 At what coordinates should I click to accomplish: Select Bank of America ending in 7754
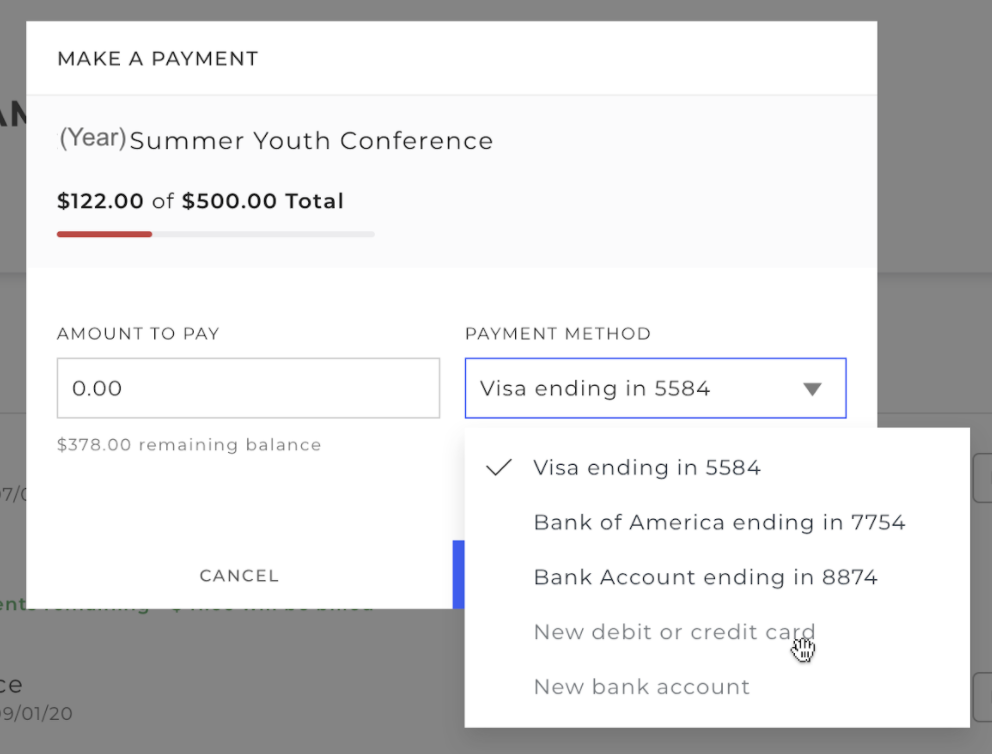coord(719,521)
